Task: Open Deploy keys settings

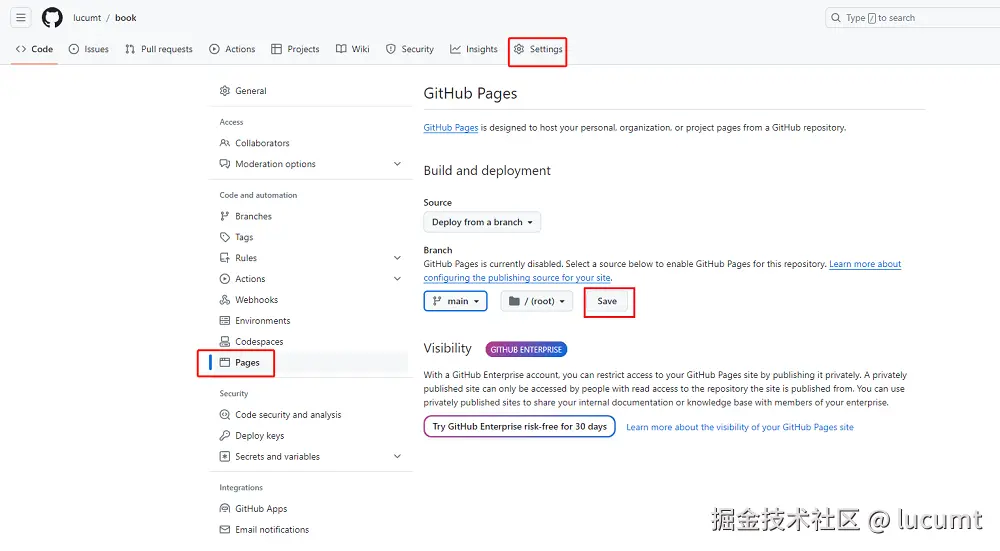Action: pyautogui.click(x=260, y=436)
